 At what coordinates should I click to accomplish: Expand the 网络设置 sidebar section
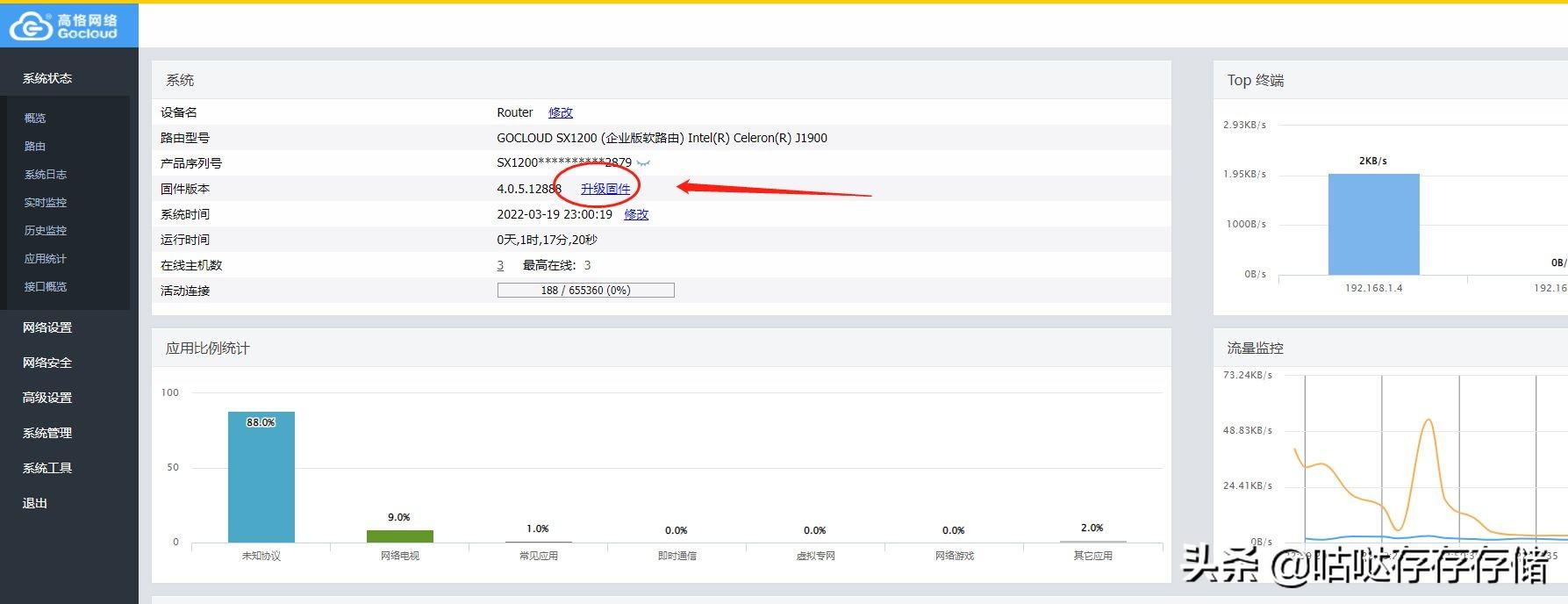pos(47,327)
